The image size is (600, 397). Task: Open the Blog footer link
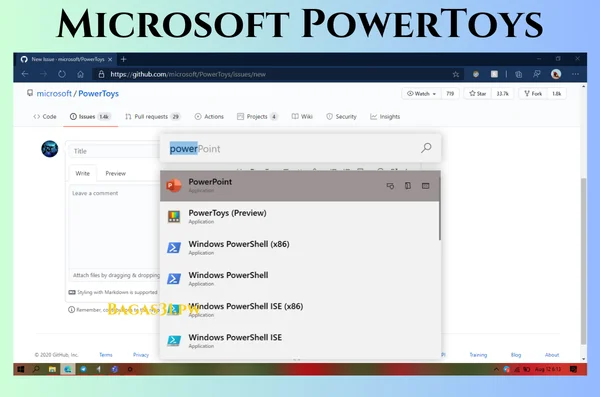coord(516,355)
